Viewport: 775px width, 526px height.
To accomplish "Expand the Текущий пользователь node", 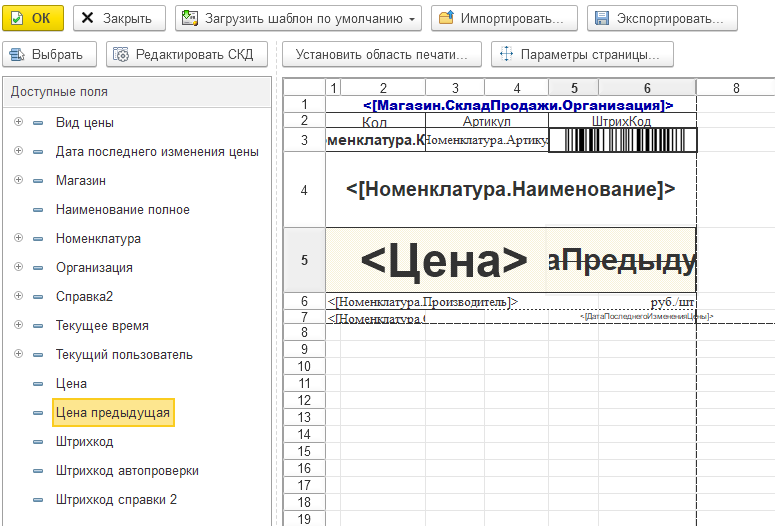I will click(18, 355).
